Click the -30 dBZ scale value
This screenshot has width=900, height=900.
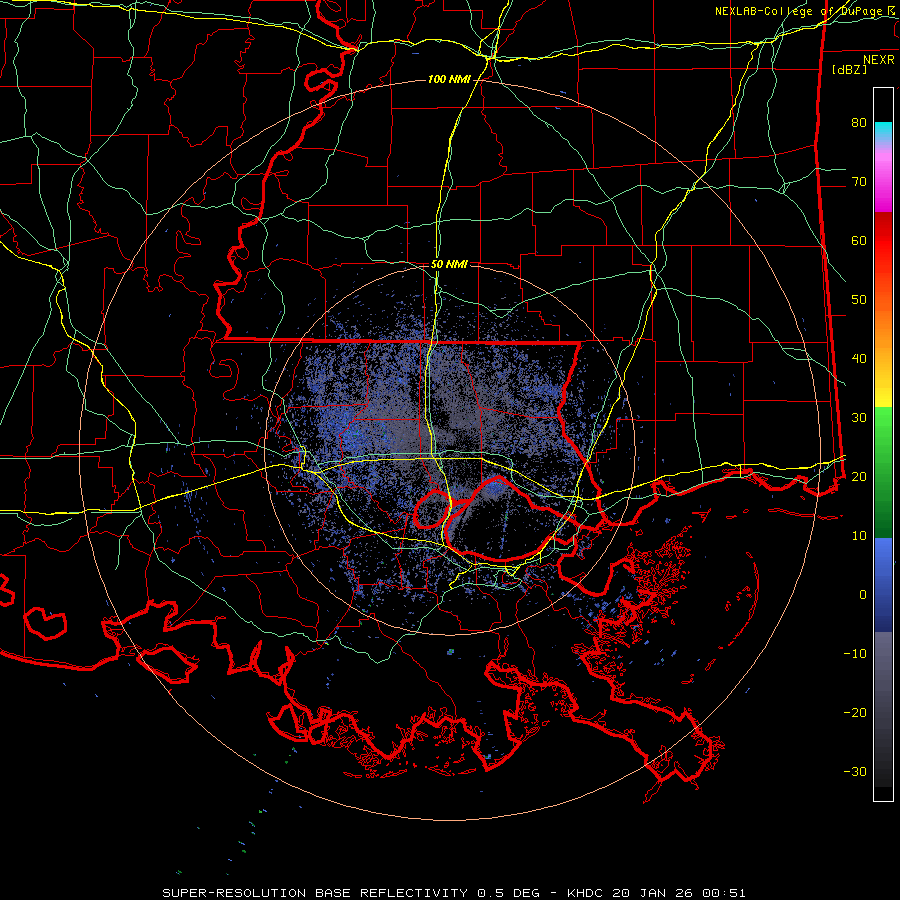855,771
